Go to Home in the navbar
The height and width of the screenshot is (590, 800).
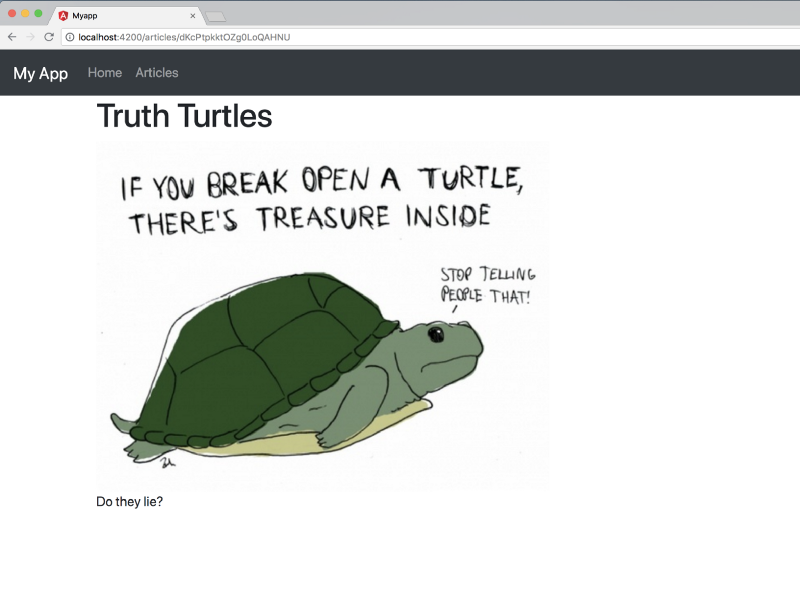[x=105, y=72]
